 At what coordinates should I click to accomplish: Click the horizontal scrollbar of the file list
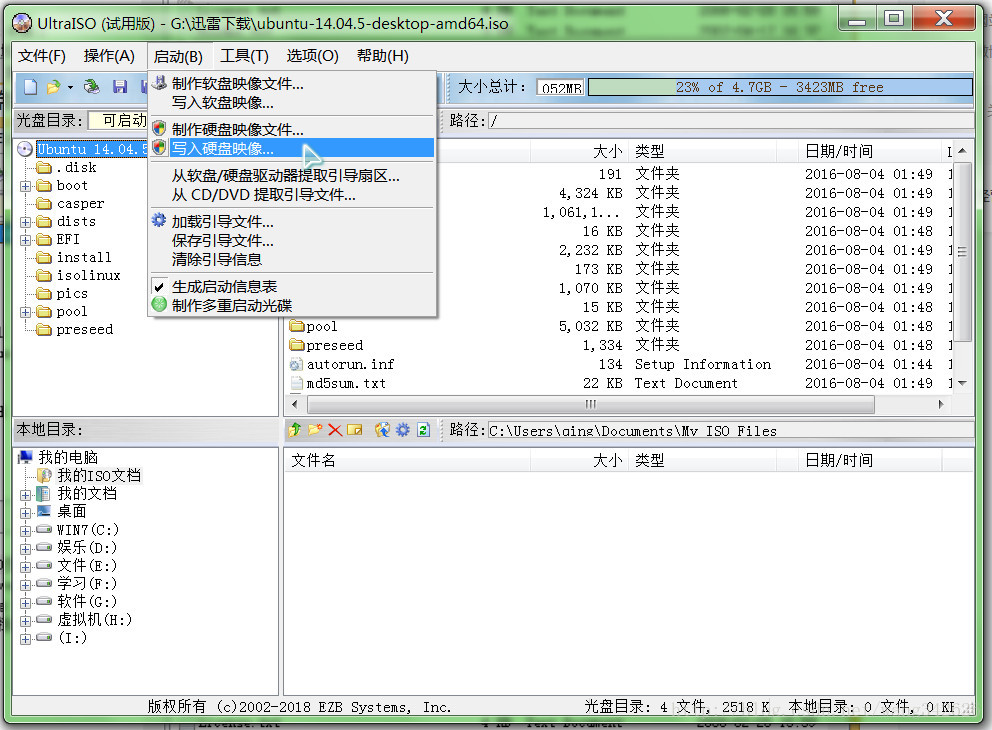click(x=591, y=404)
